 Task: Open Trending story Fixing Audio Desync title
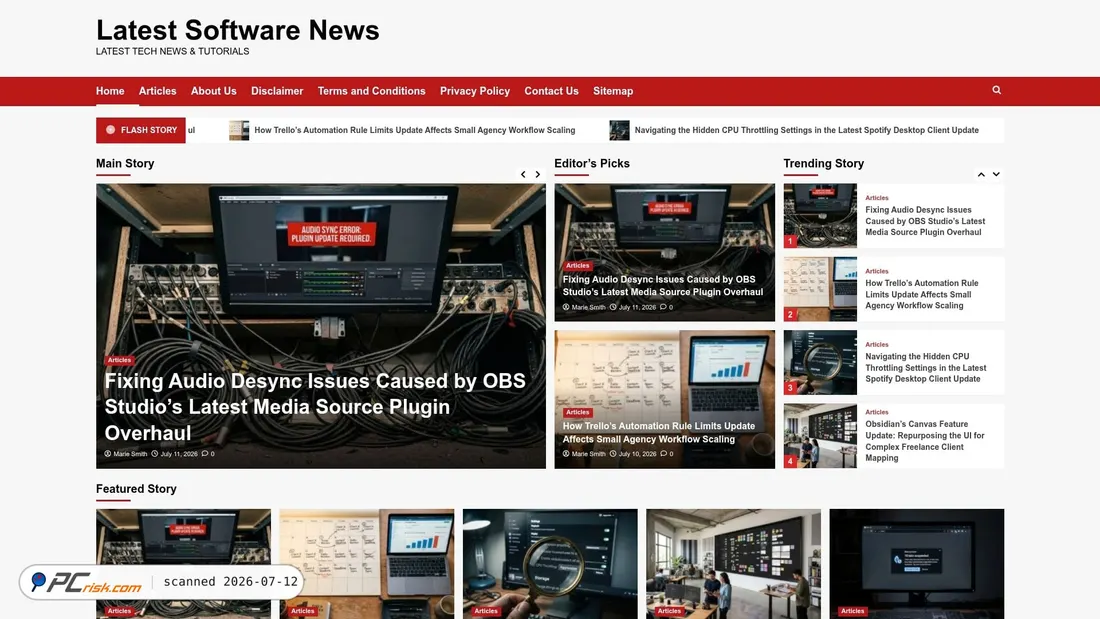(925, 221)
